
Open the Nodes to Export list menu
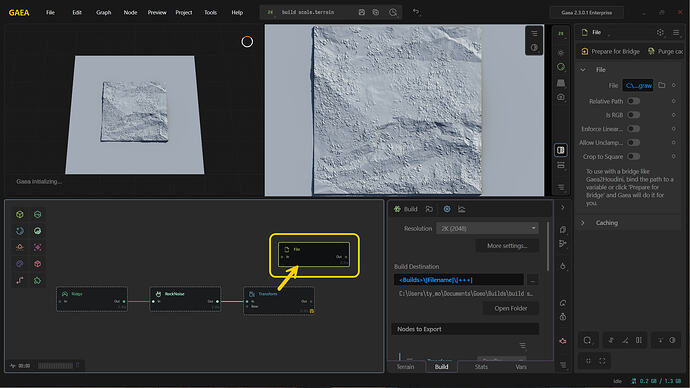[522, 345]
